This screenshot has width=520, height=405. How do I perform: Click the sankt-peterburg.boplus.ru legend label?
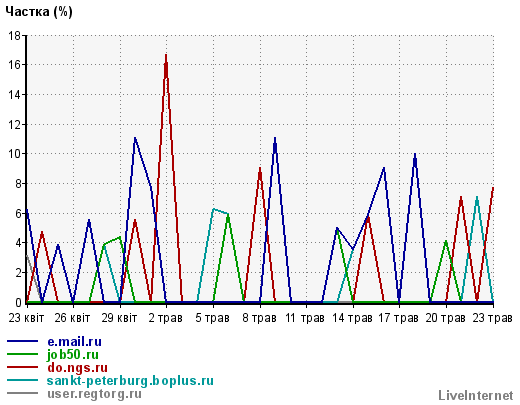[x=130, y=381]
